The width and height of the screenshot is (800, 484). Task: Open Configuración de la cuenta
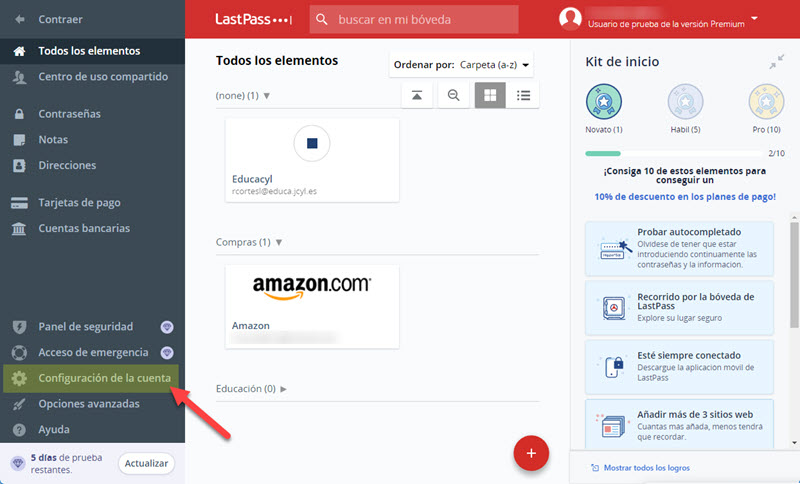coord(91,378)
